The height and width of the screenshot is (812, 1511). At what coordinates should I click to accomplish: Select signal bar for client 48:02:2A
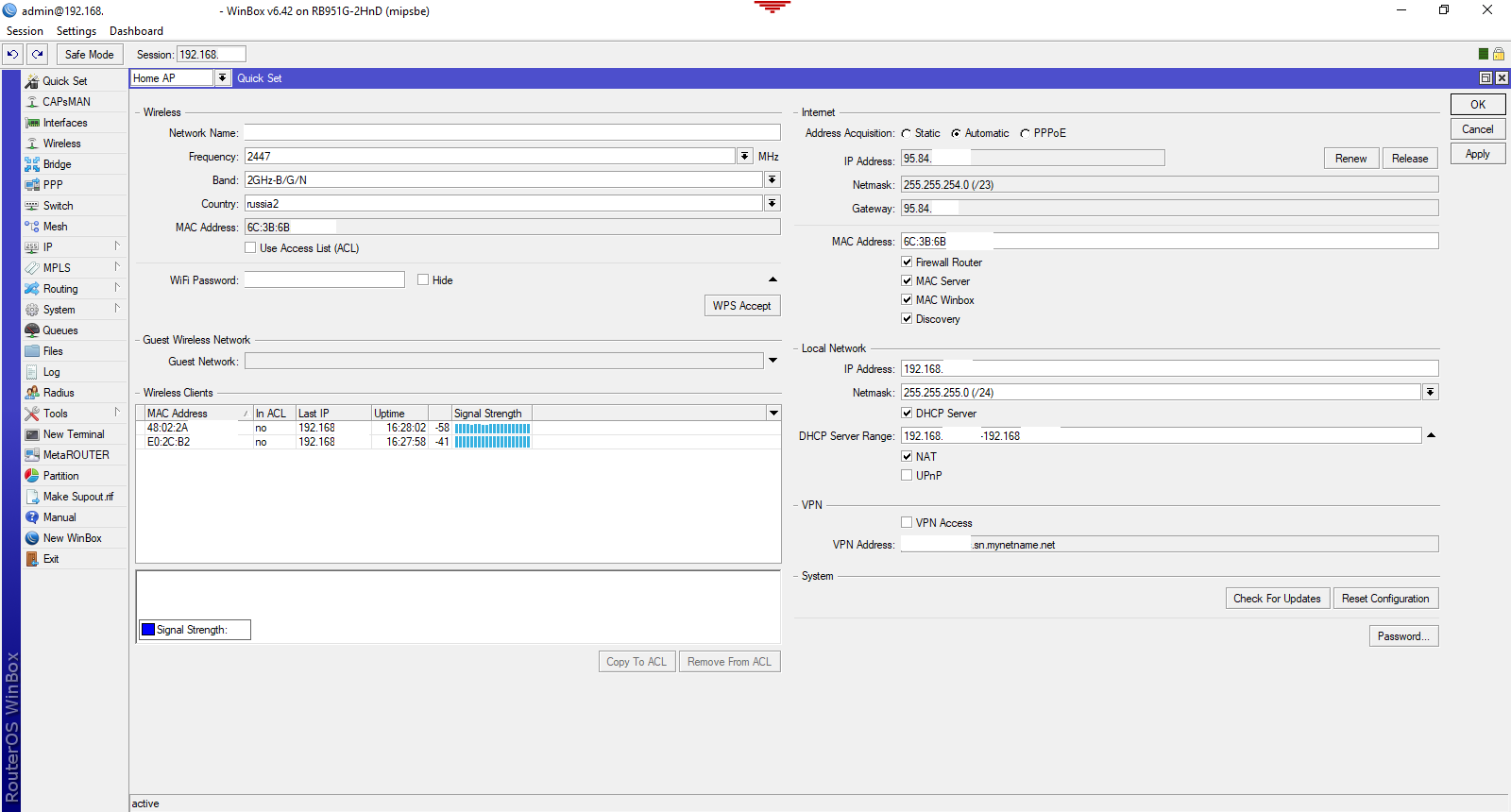tap(492, 428)
